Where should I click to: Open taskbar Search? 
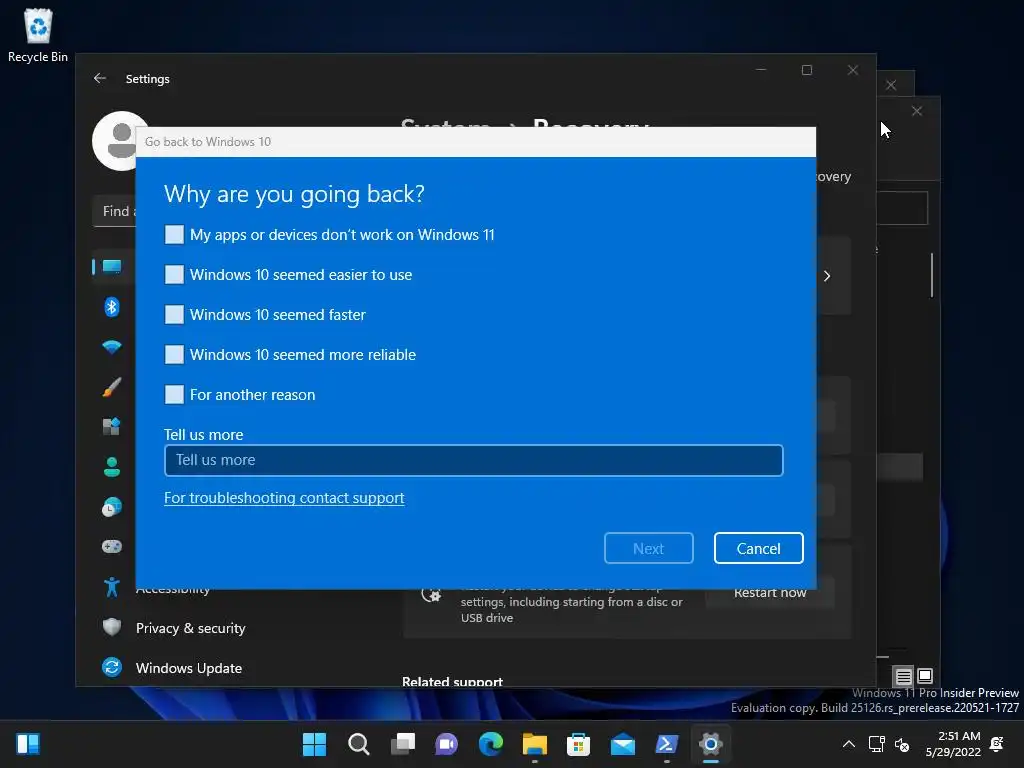(359, 744)
